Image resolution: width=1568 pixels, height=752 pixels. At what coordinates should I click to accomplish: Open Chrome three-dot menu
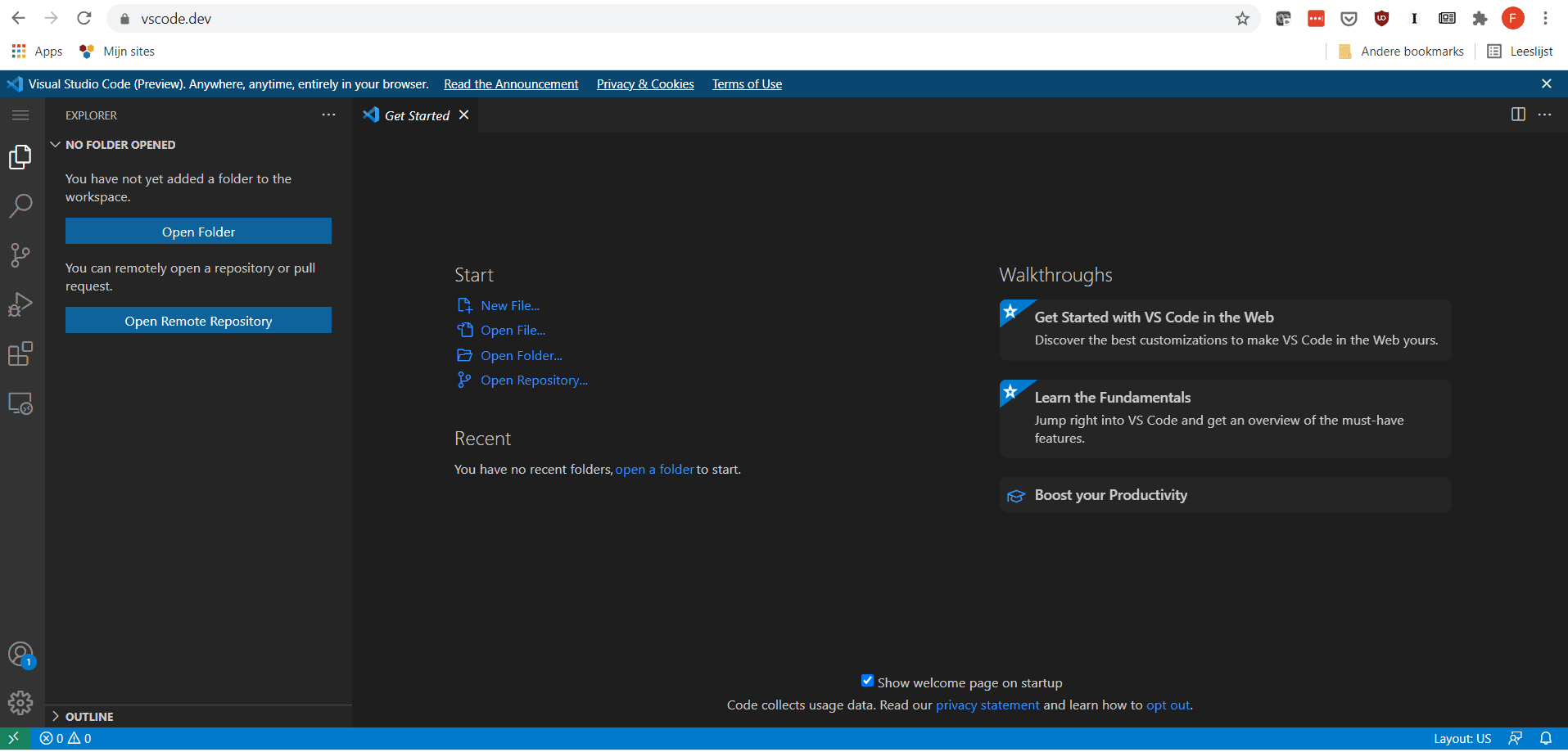pos(1545,18)
